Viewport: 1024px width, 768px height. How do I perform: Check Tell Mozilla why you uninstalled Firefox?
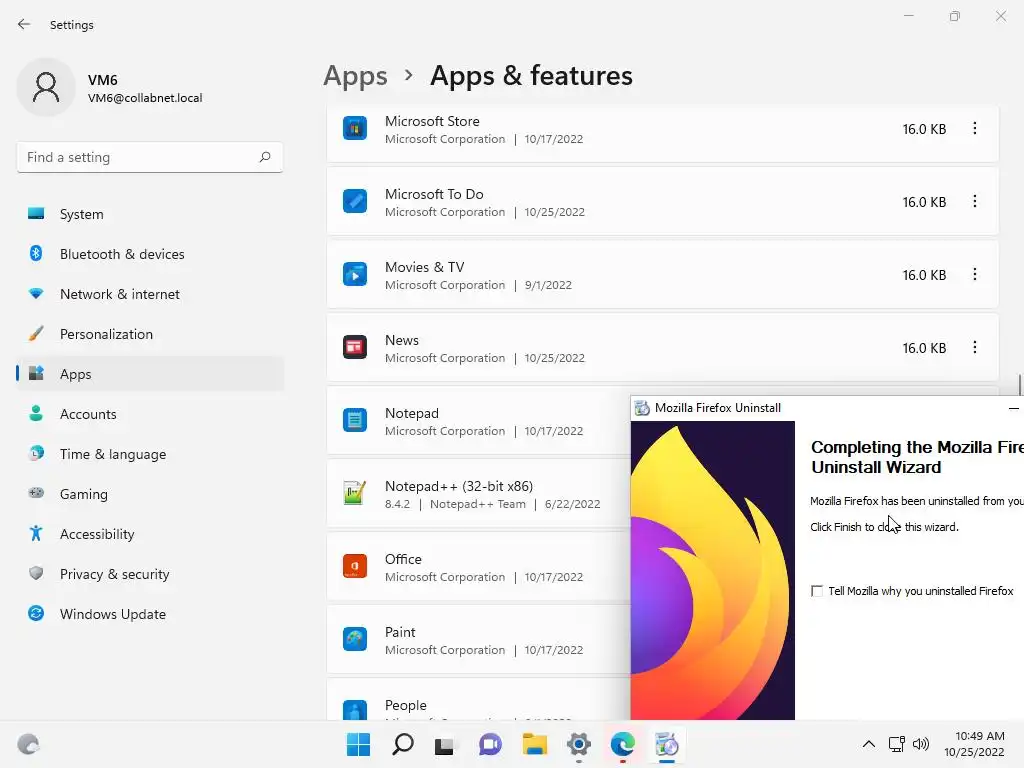pos(816,591)
